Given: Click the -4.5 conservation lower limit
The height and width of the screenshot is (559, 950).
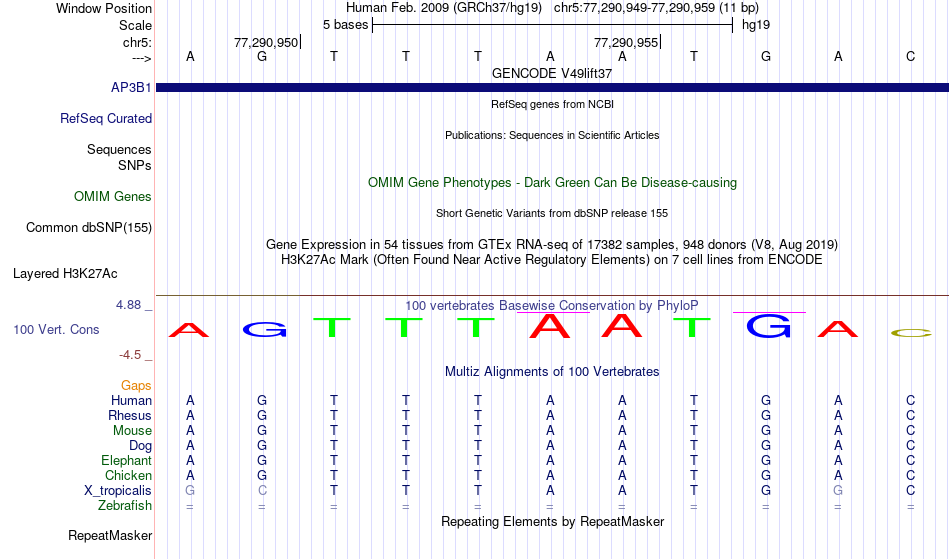Looking at the screenshot, I should click(130, 354).
